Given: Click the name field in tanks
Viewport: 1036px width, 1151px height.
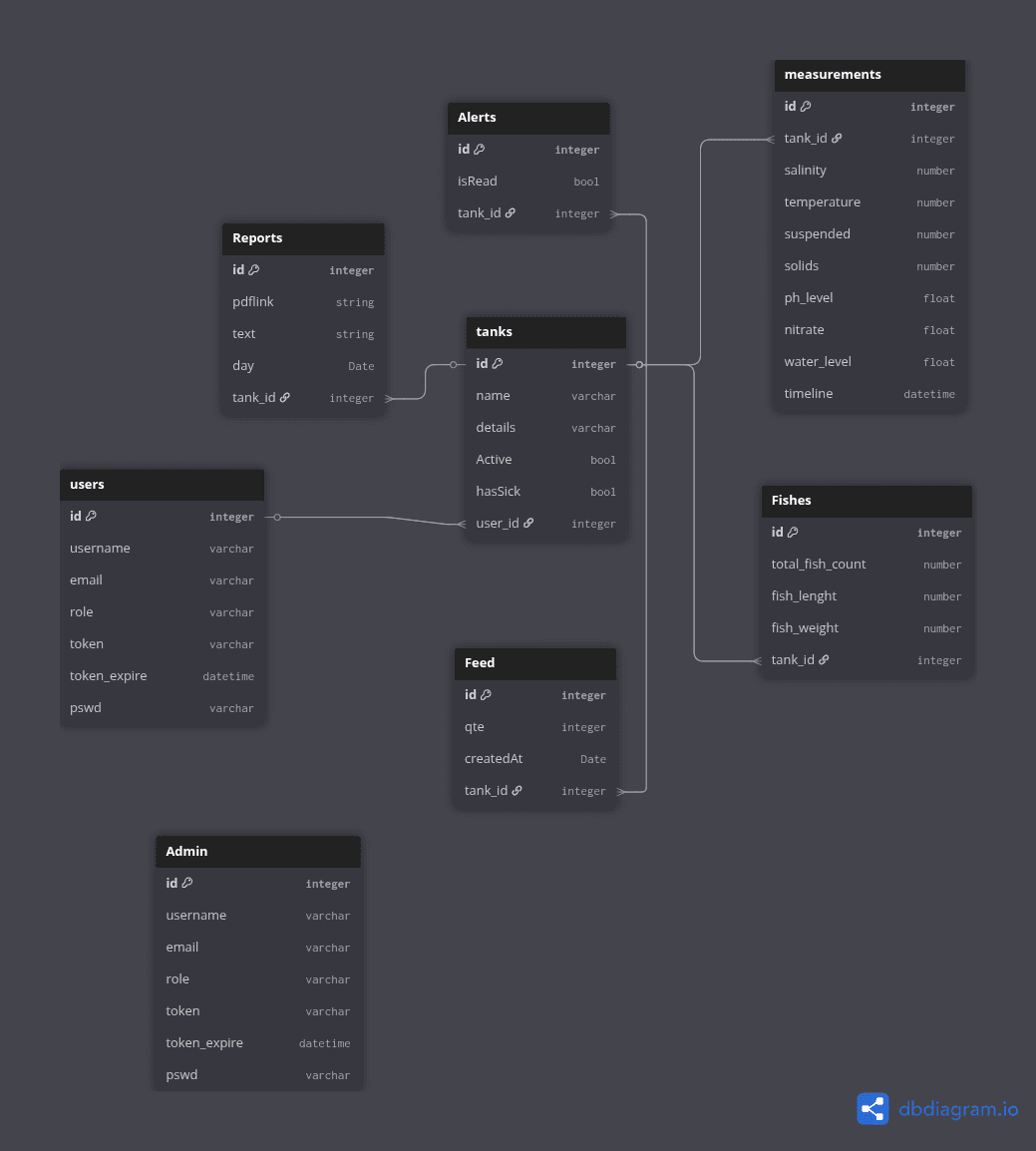Looking at the screenshot, I should [545, 396].
